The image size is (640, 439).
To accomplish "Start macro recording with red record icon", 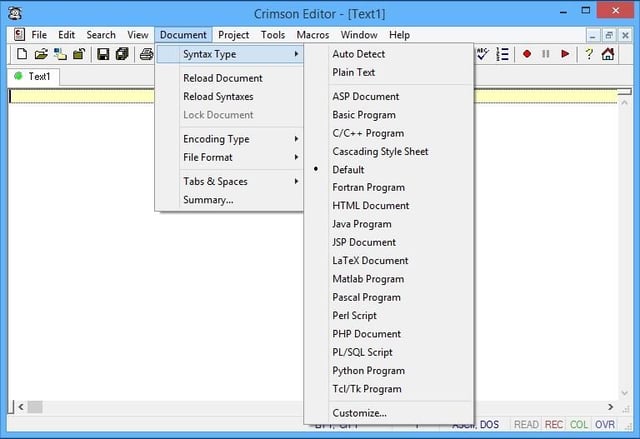I will pos(527,54).
